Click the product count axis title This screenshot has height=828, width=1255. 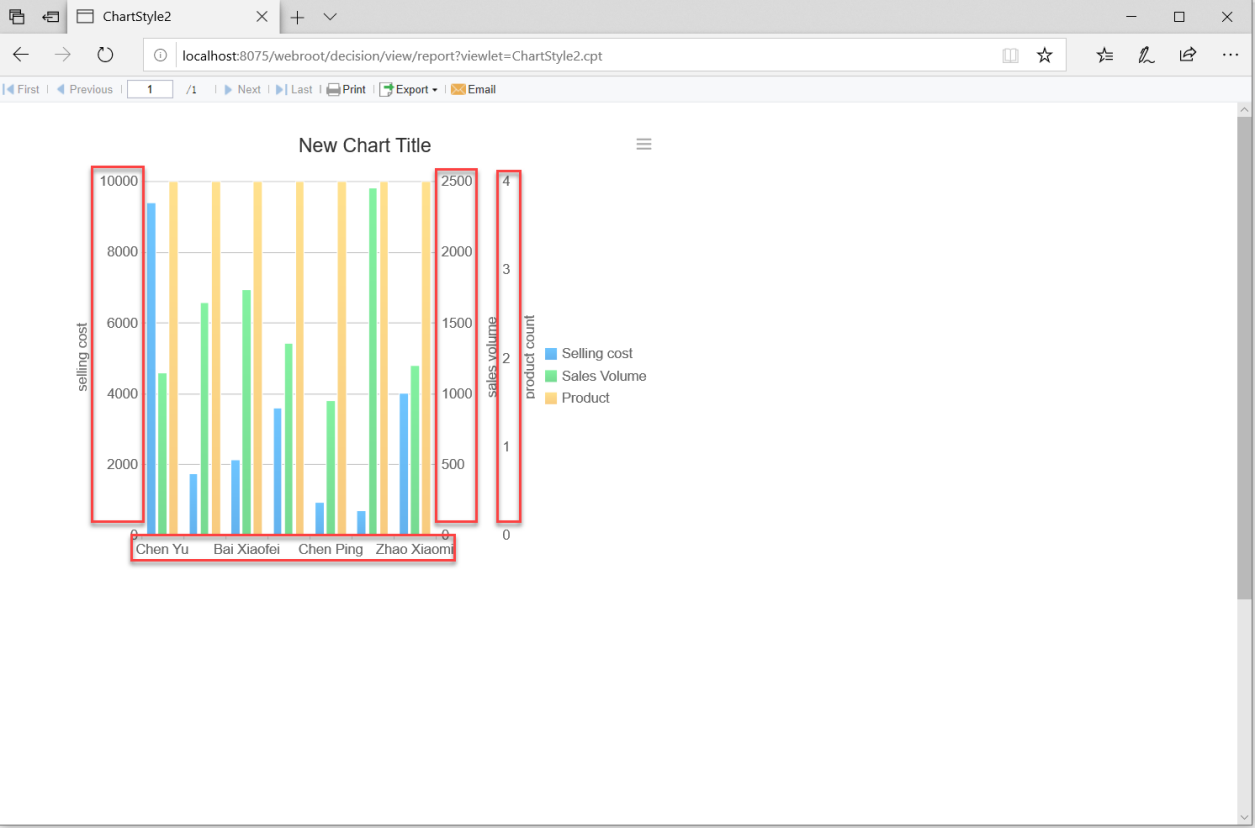point(530,357)
